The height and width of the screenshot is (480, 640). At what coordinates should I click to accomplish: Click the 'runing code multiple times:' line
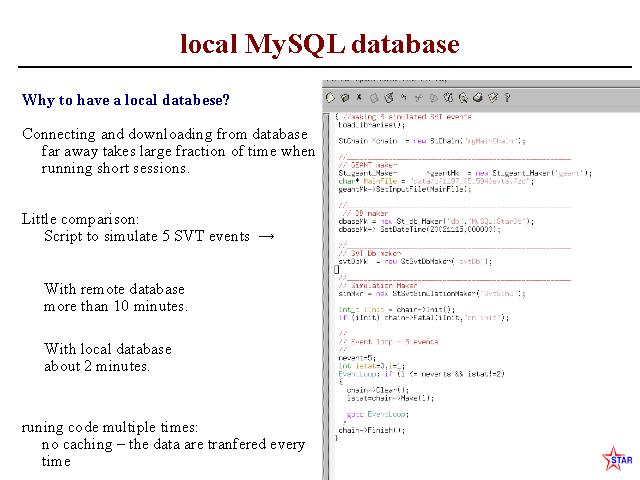pyautogui.click(x=109, y=427)
